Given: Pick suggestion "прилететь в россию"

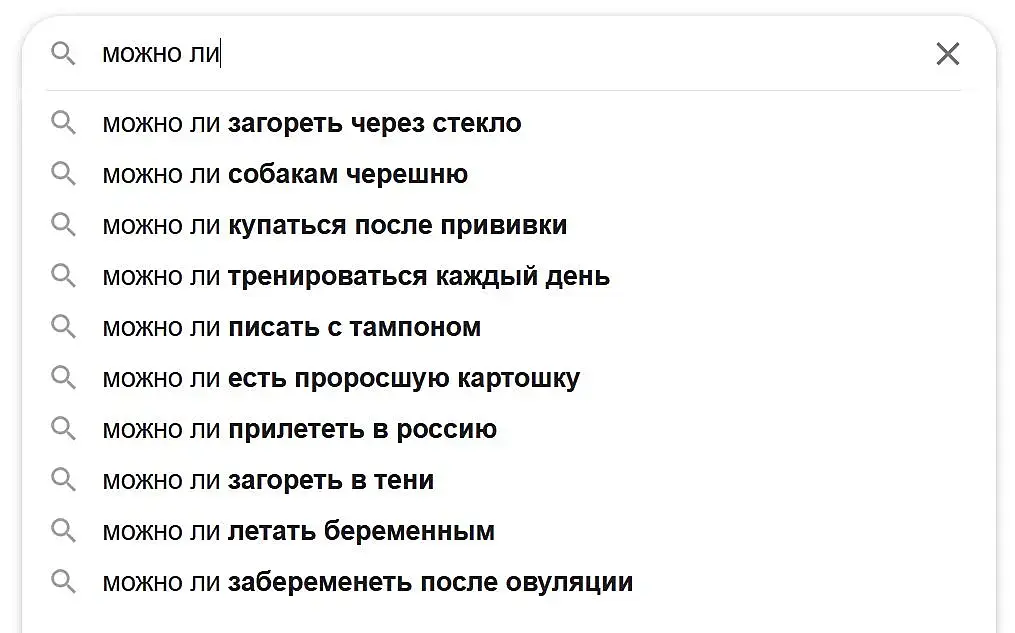Looking at the screenshot, I should coord(300,430).
